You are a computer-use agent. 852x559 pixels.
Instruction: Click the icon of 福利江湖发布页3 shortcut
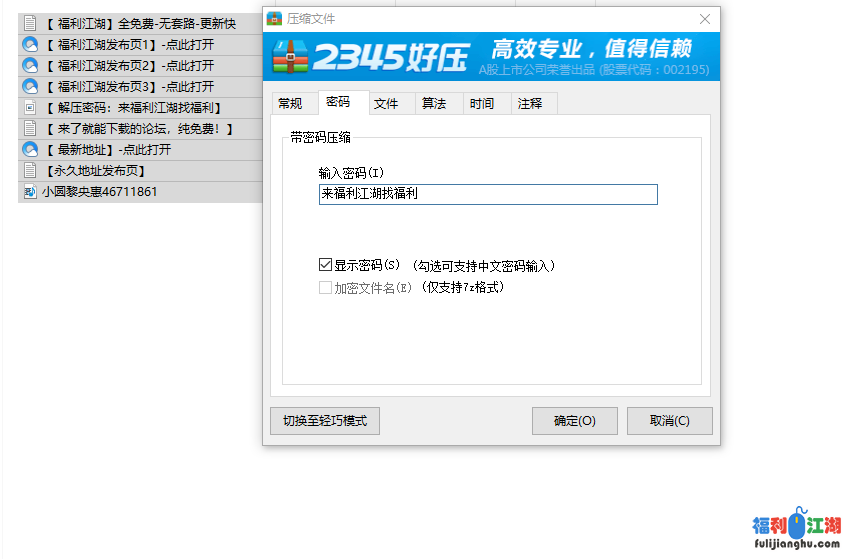coord(30,86)
